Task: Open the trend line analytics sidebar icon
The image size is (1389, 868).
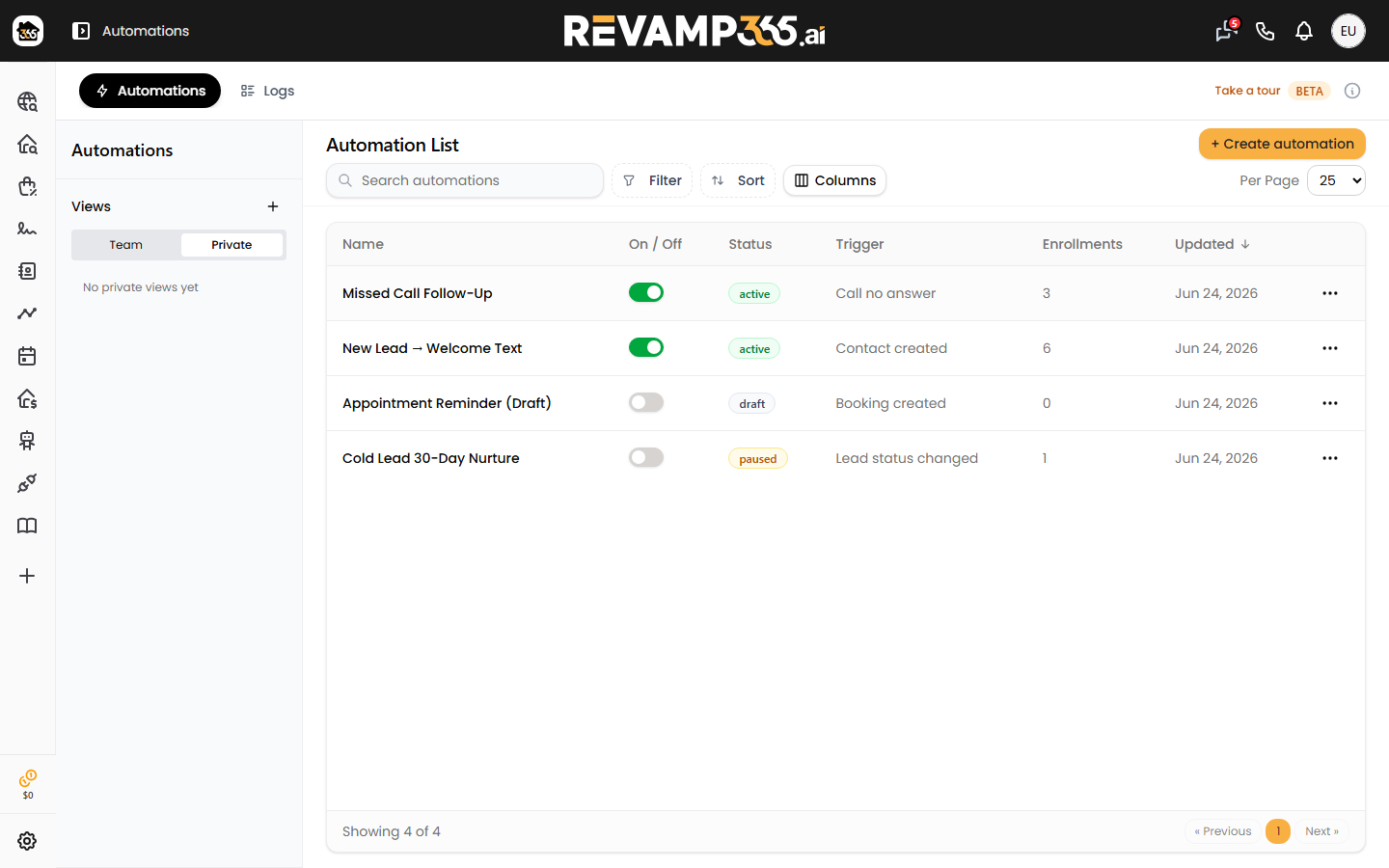Action: pos(27,313)
